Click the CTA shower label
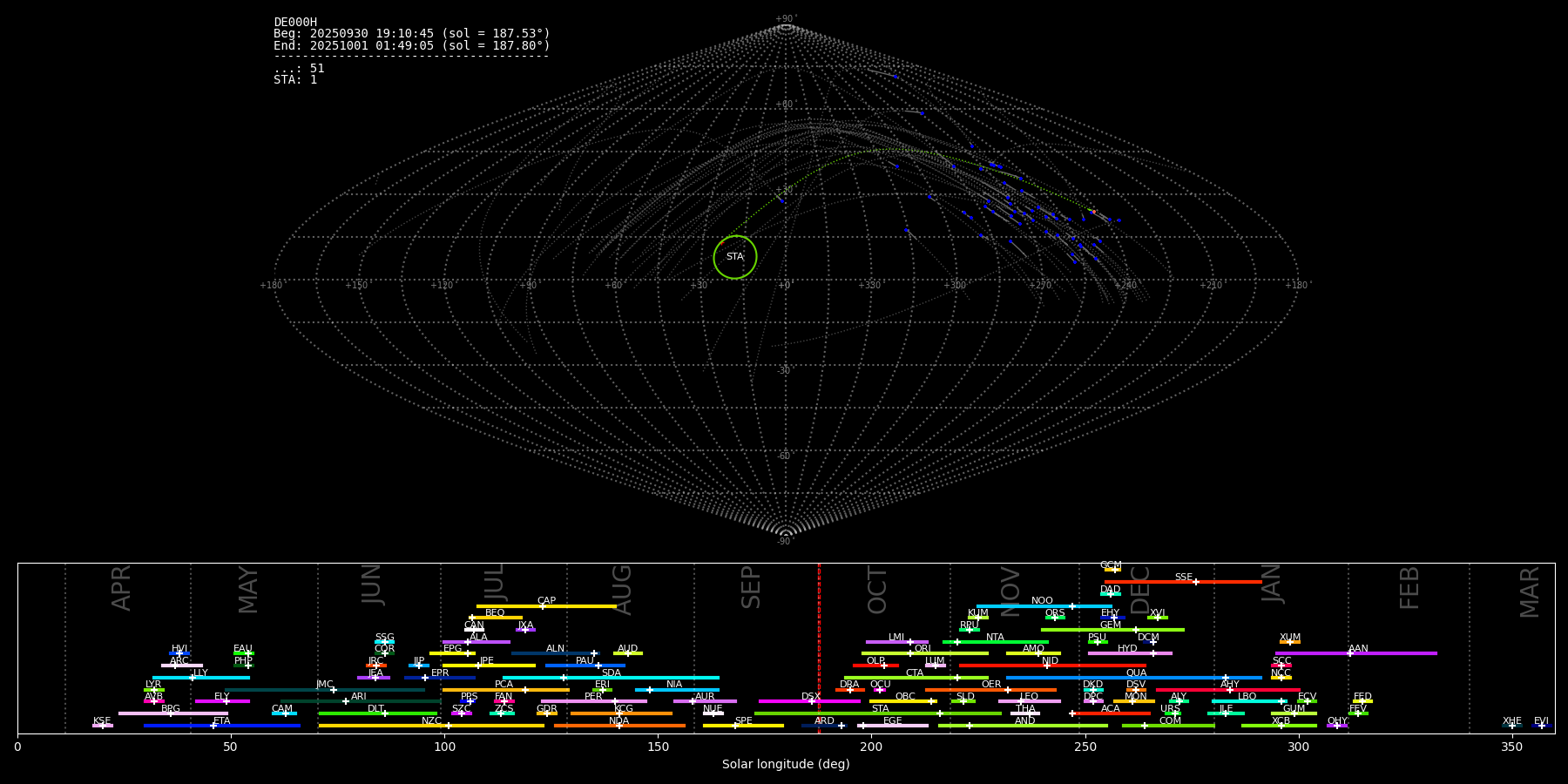The height and width of the screenshot is (784, 1568). coord(914,672)
